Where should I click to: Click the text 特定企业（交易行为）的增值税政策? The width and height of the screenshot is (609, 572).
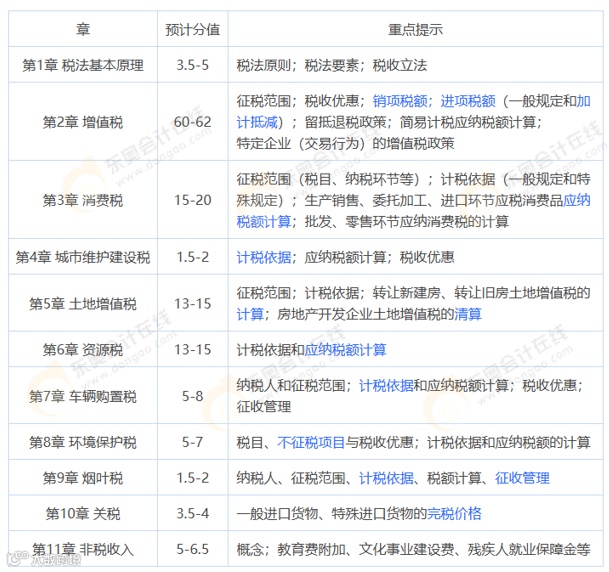[x=345, y=143]
